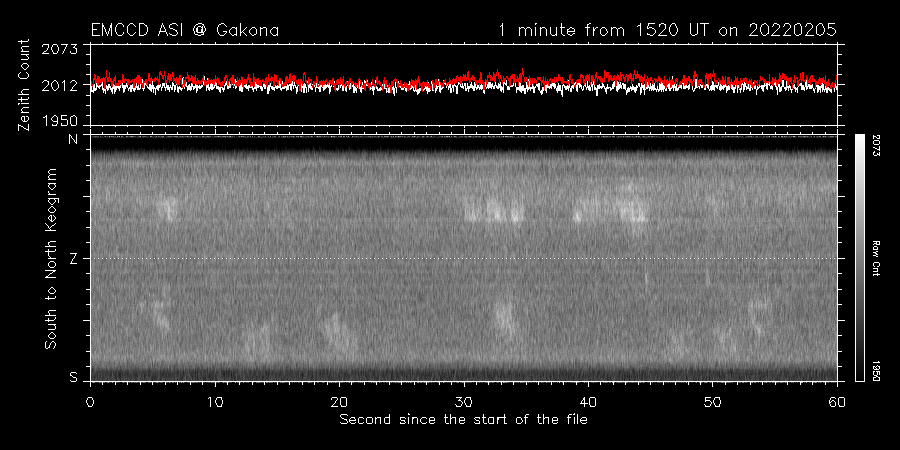The image size is (900, 450).
Task: Click the 'Zenith Count' axis label
Action: pyautogui.click(x=24, y=86)
